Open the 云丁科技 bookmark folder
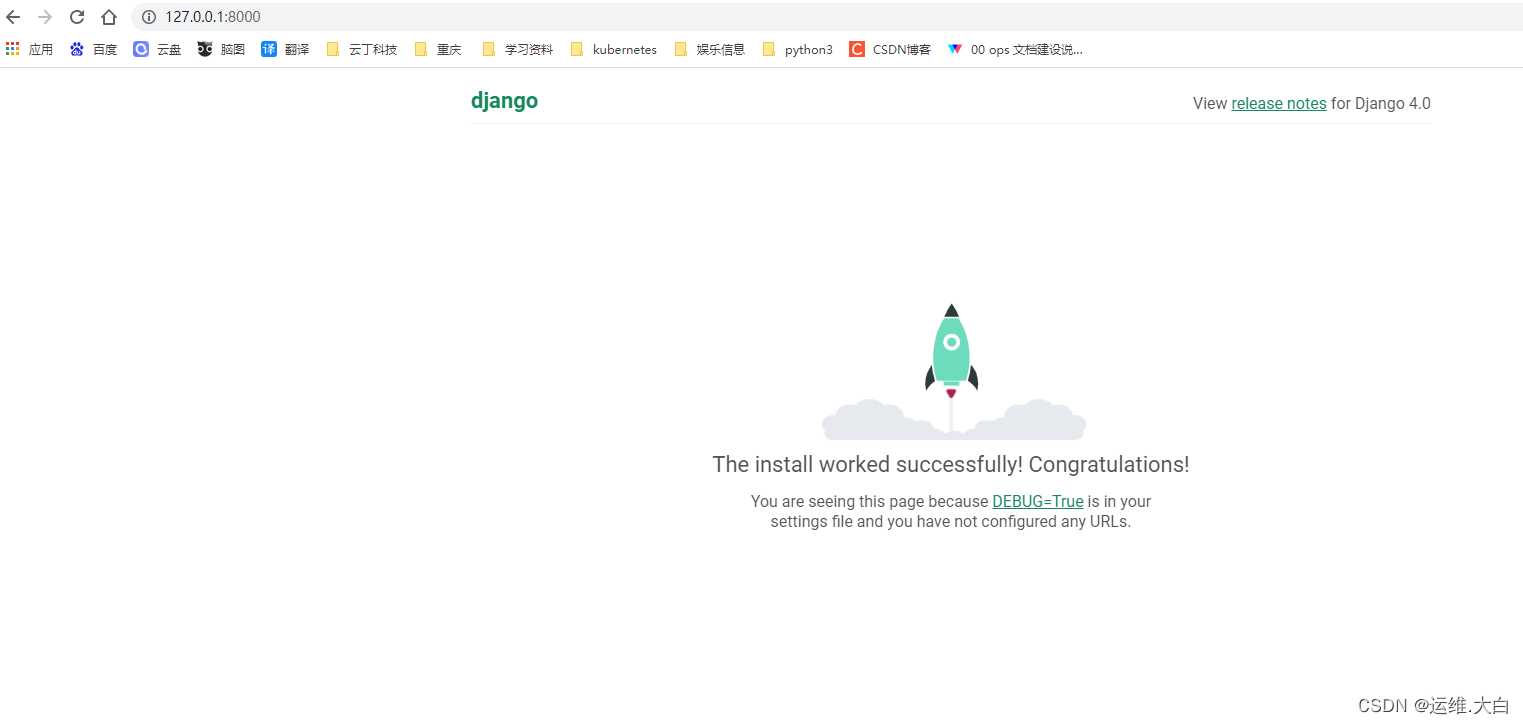1523x724 pixels. coord(362,49)
